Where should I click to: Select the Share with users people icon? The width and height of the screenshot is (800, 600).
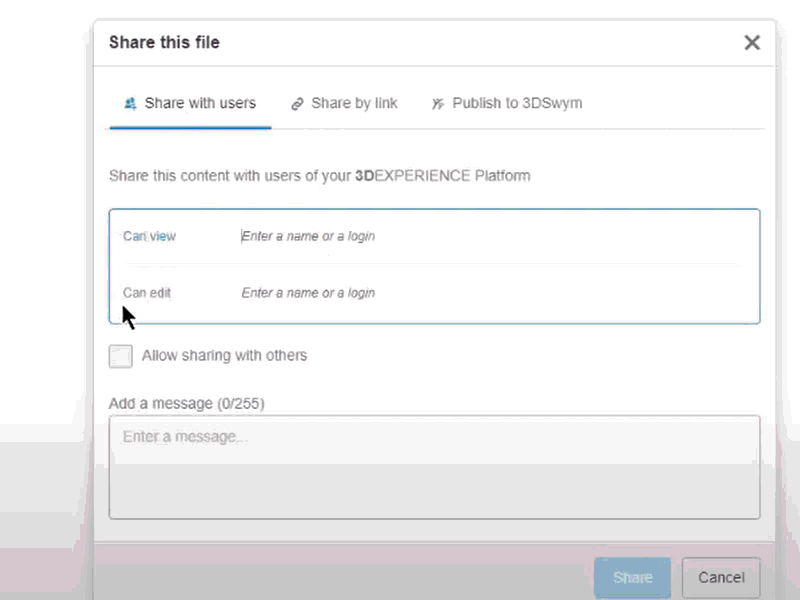point(129,102)
